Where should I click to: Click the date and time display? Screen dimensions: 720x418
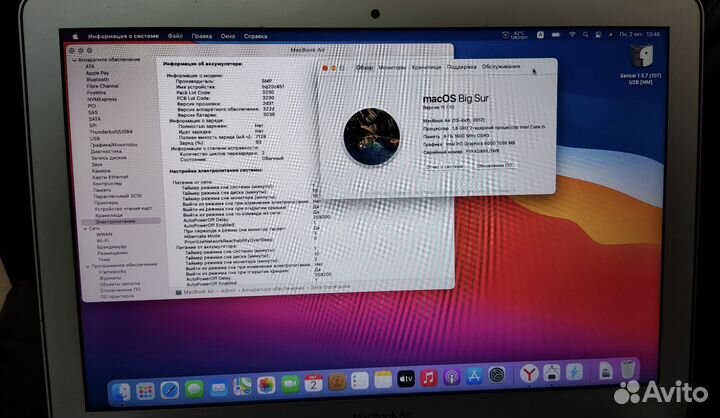639,34
